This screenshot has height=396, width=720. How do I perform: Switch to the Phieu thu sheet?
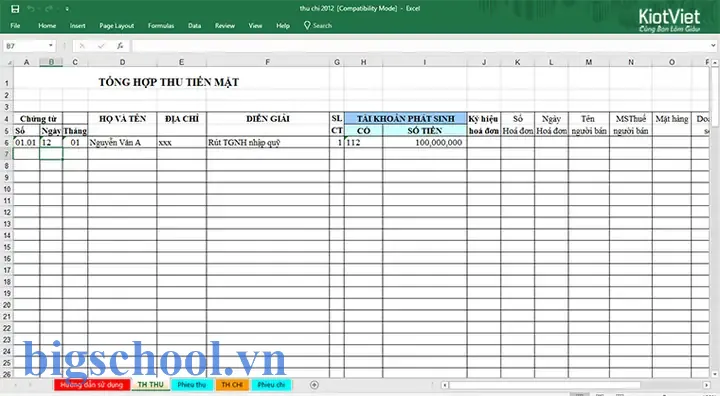pyautogui.click(x=192, y=385)
